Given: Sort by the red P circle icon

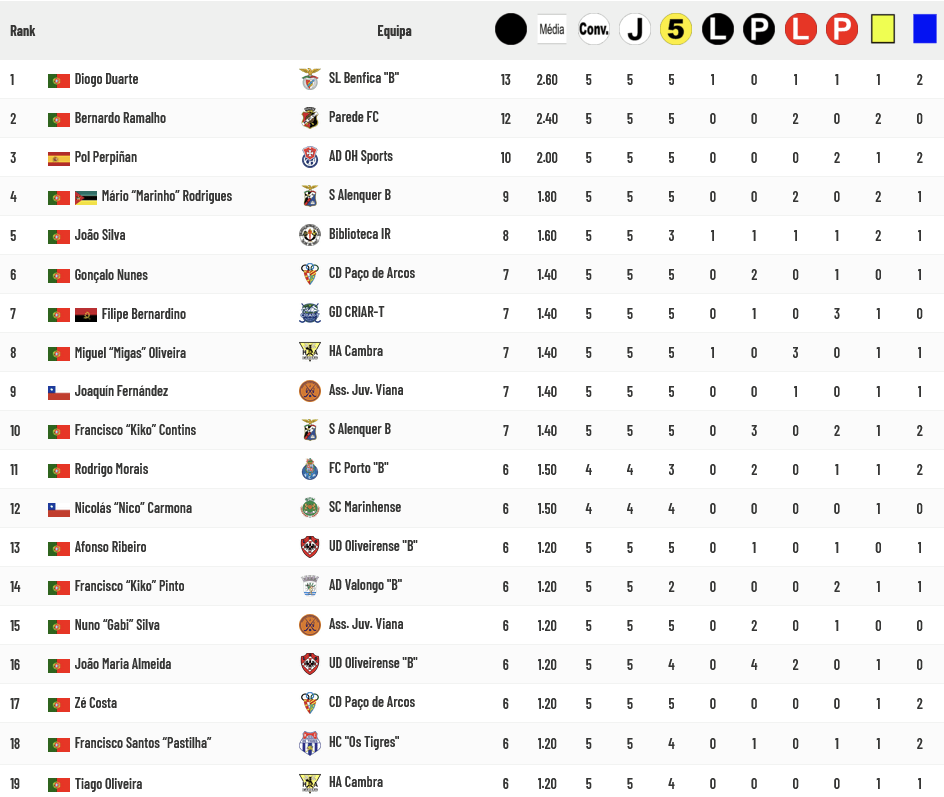Looking at the screenshot, I should coord(841,29).
